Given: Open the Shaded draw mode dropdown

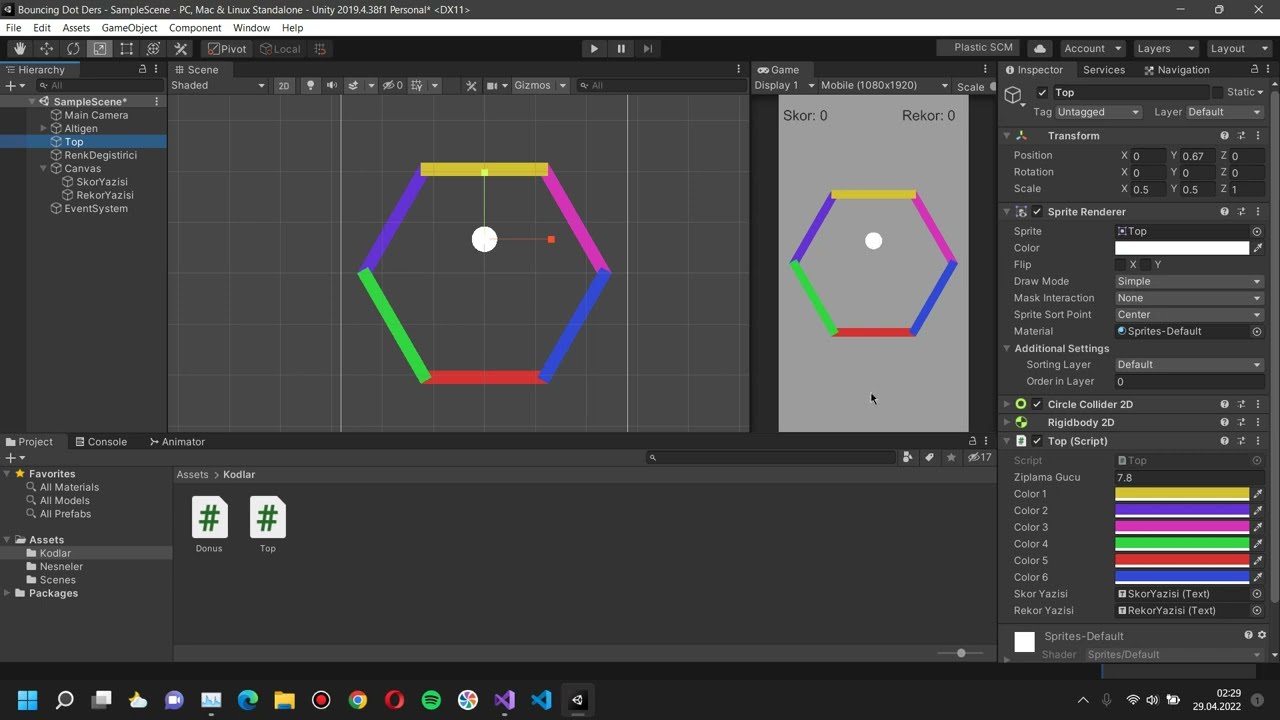Looking at the screenshot, I should (218, 85).
